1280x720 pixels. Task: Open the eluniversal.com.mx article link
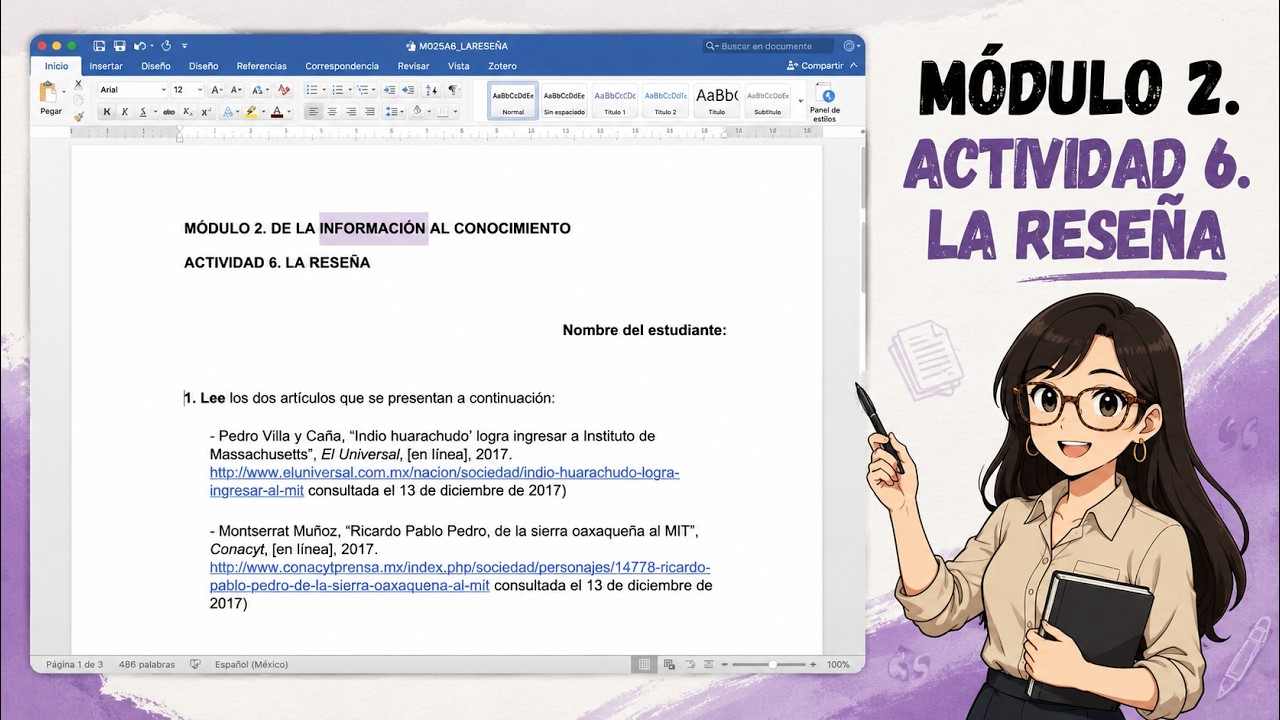[x=444, y=481]
